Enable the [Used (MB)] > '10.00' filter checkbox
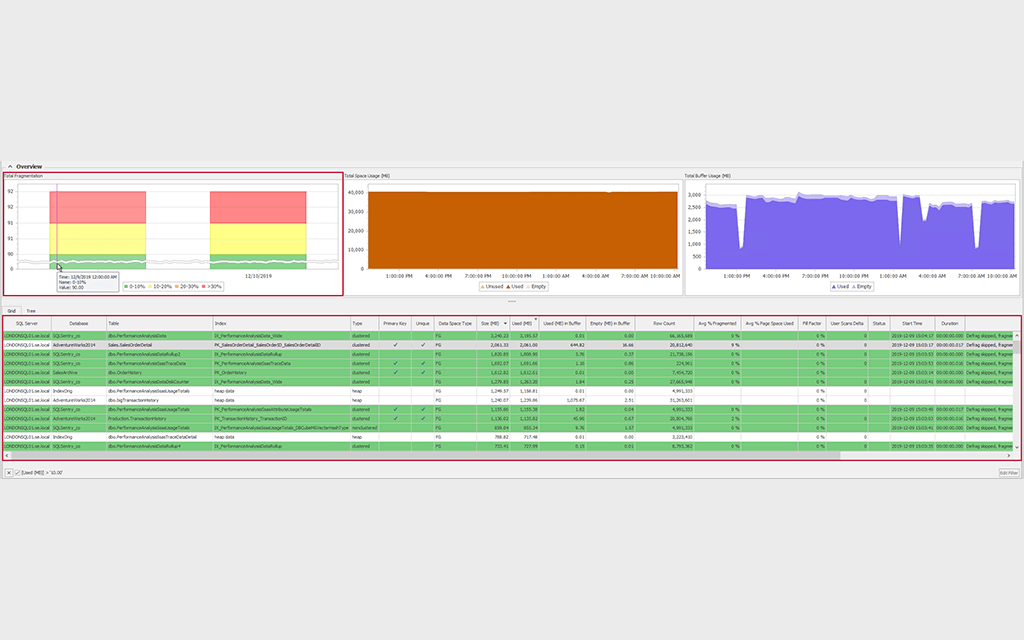Viewport: 1024px width, 640px height. 18,473
